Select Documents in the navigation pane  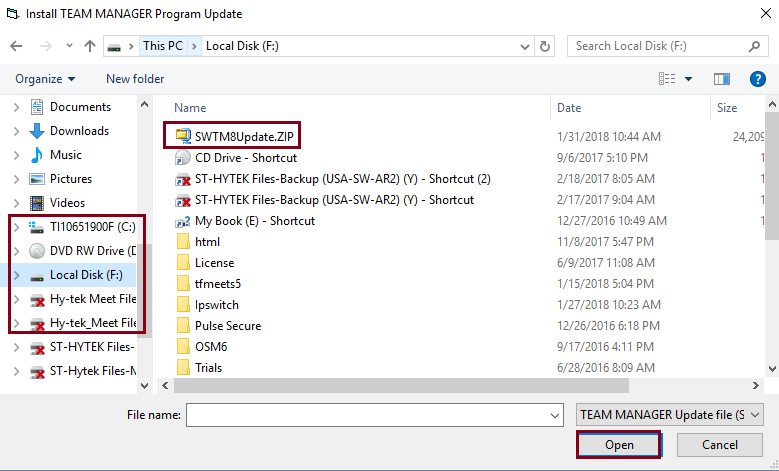pos(80,107)
